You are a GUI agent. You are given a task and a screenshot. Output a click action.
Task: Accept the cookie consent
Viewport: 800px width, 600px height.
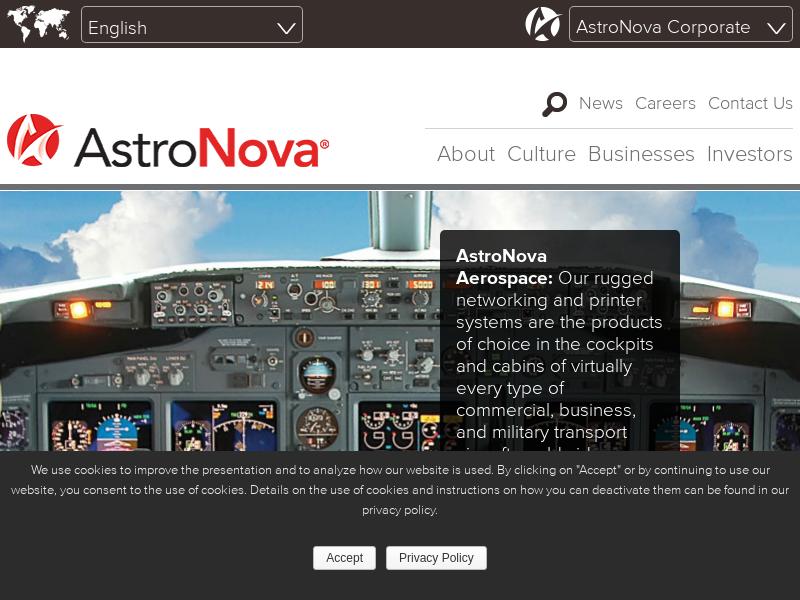click(344, 558)
